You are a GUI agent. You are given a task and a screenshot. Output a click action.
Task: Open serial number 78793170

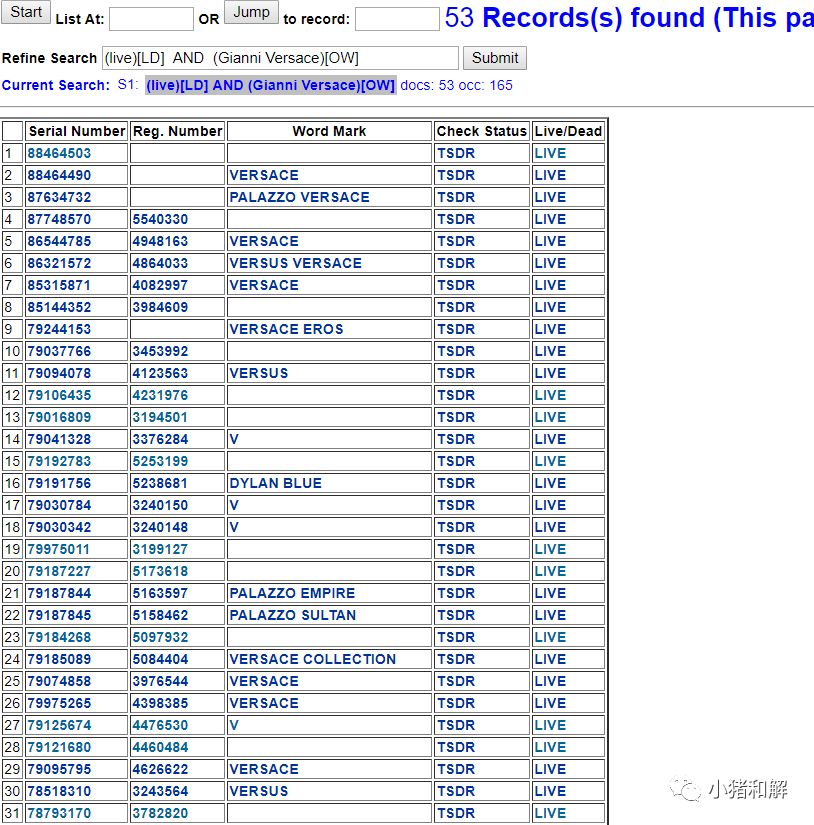click(59, 813)
